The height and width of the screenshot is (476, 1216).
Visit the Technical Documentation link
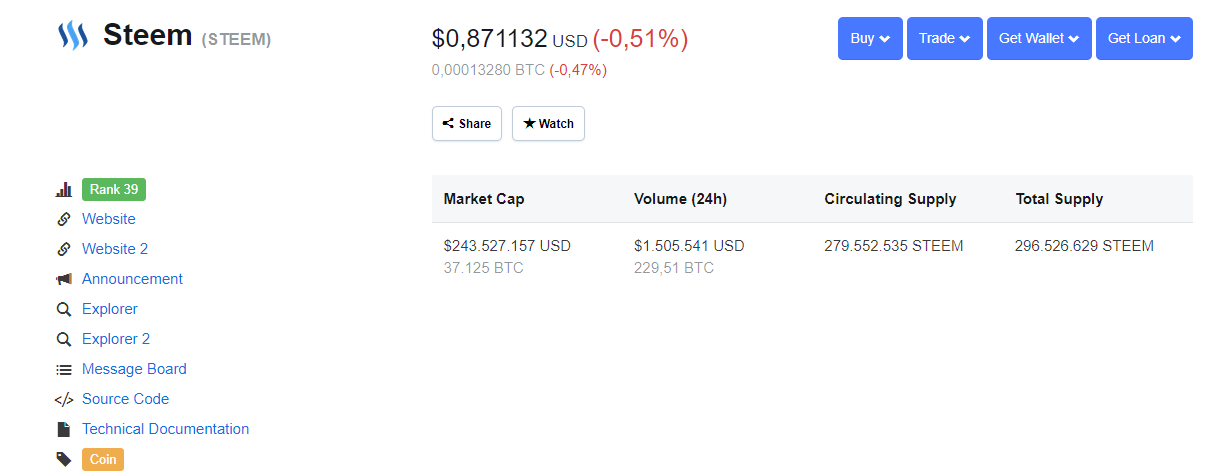tap(165, 429)
